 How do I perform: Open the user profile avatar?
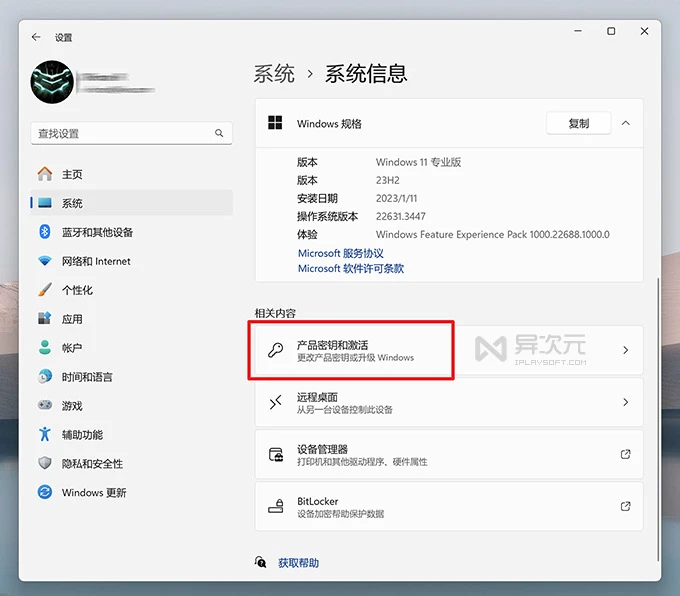tap(52, 82)
